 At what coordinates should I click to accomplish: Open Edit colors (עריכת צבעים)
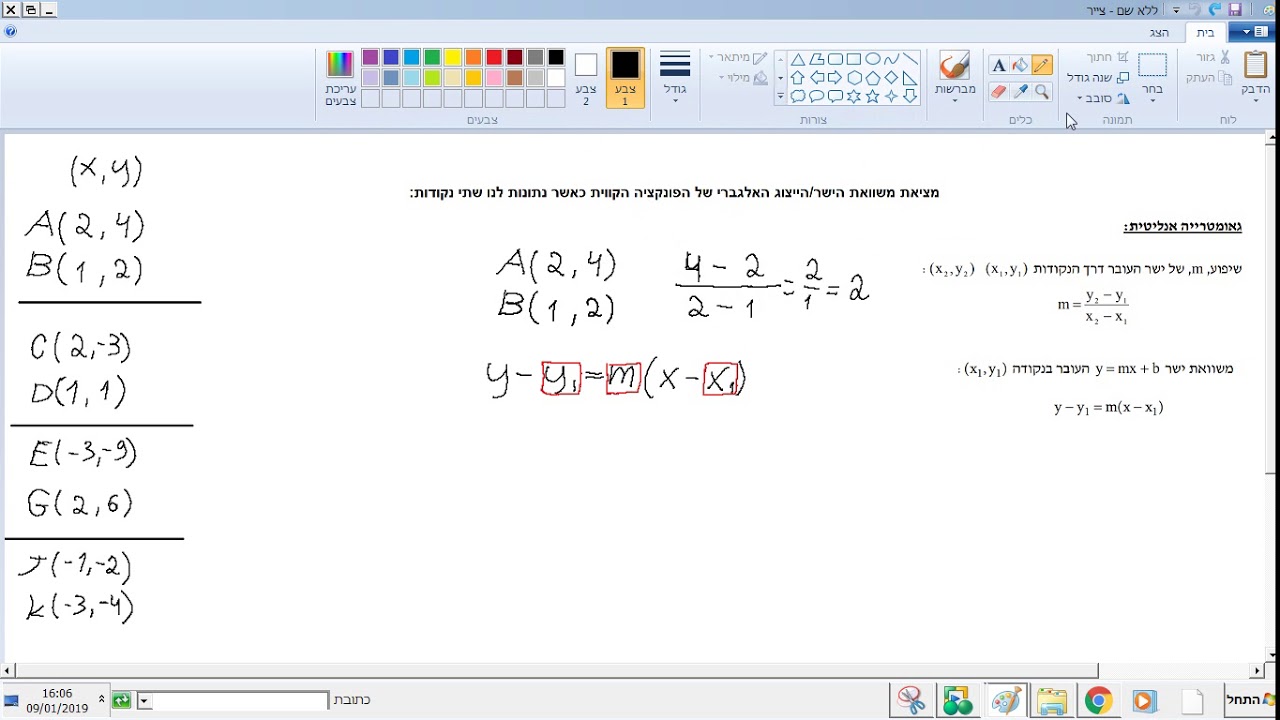[x=340, y=78]
